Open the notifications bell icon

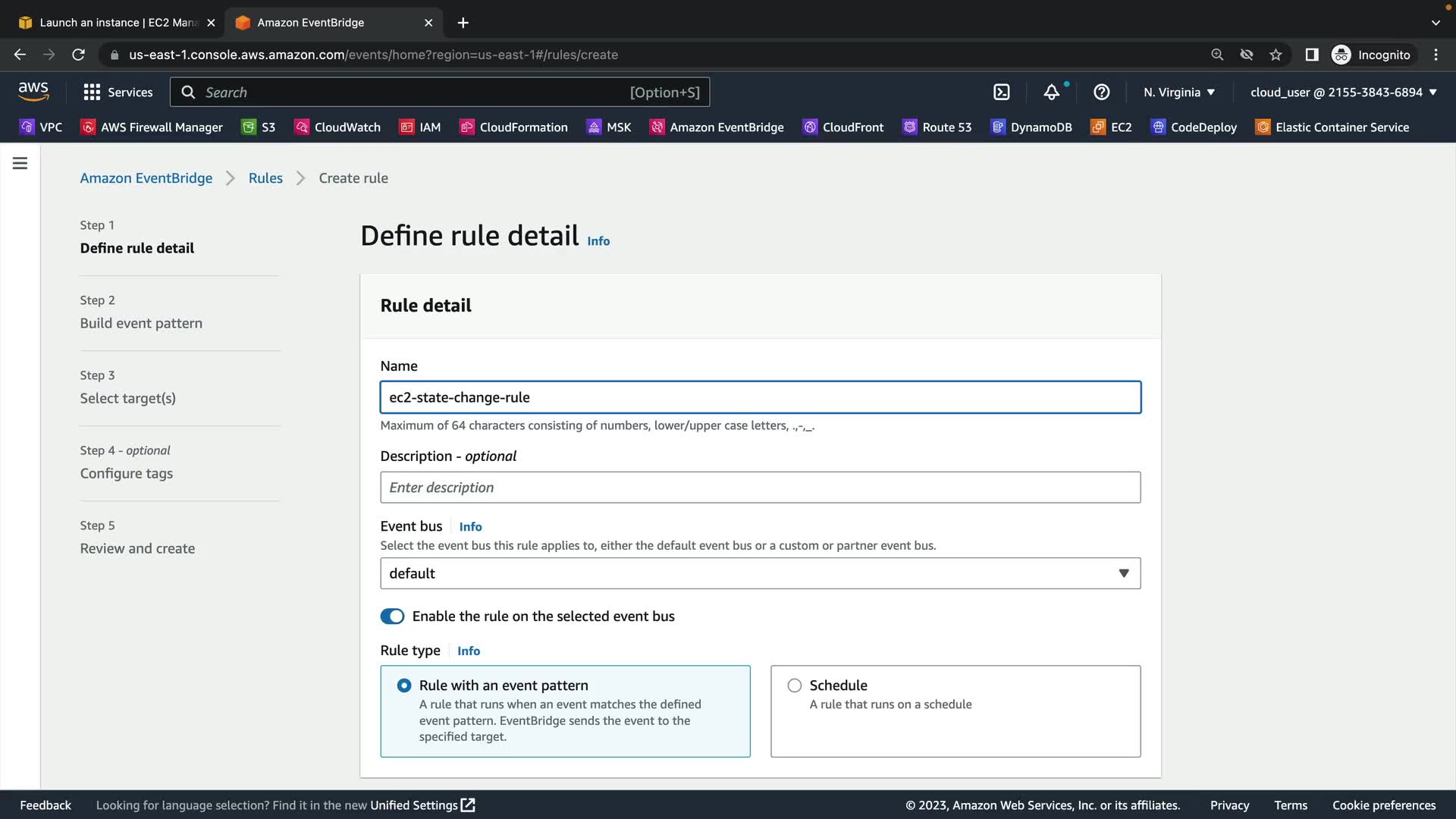1051,93
